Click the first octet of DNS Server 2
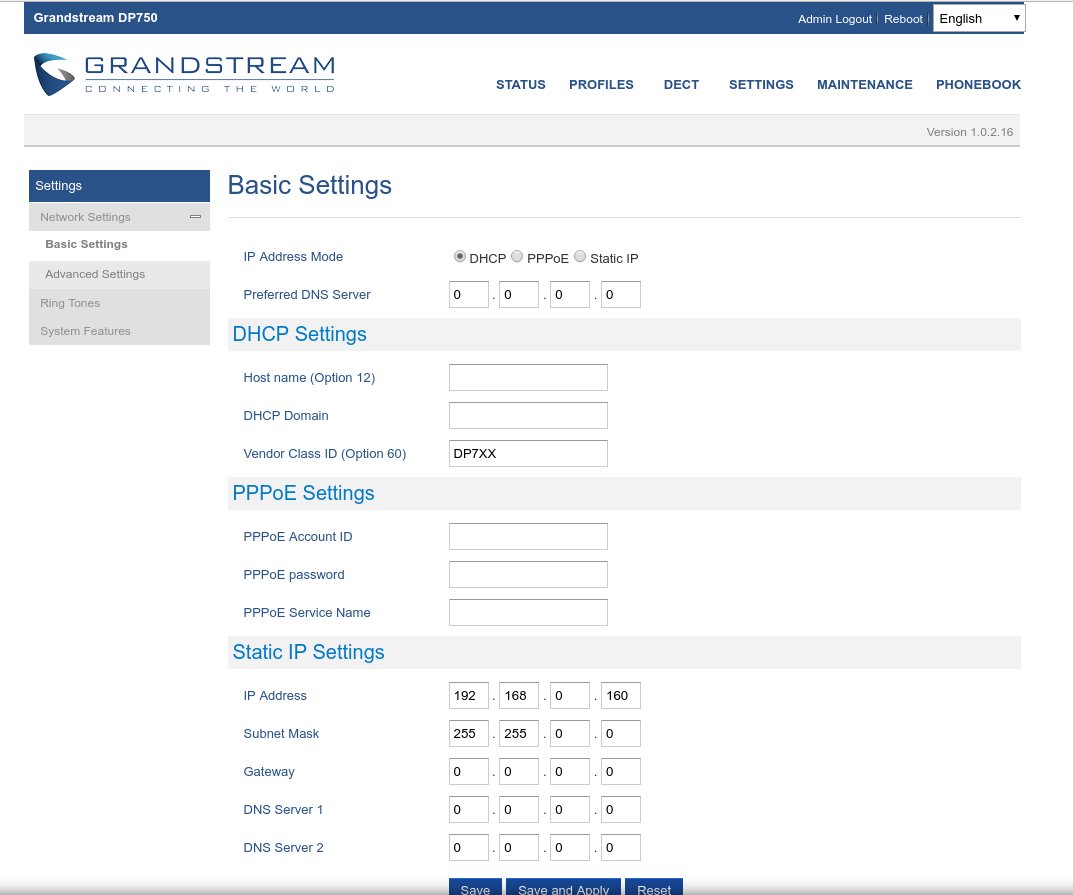Image resolution: width=1073 pixels, height=895 pixels. 469,847
